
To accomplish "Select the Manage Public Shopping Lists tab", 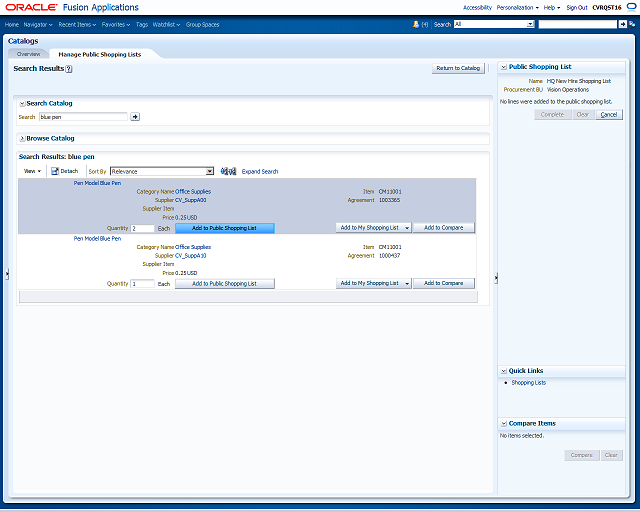I will click(x=100, y=54).
